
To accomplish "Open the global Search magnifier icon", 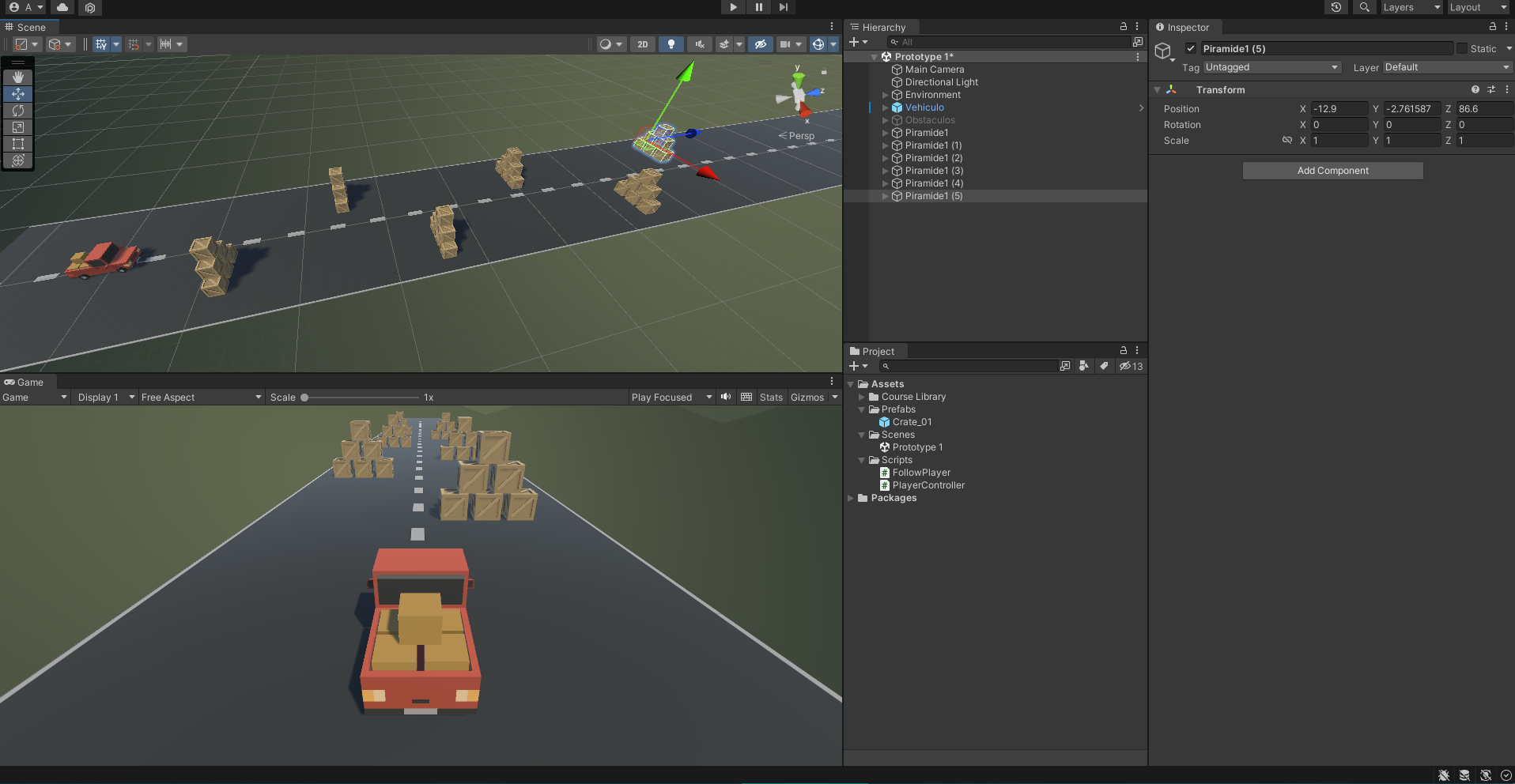I will (1364, 7).
